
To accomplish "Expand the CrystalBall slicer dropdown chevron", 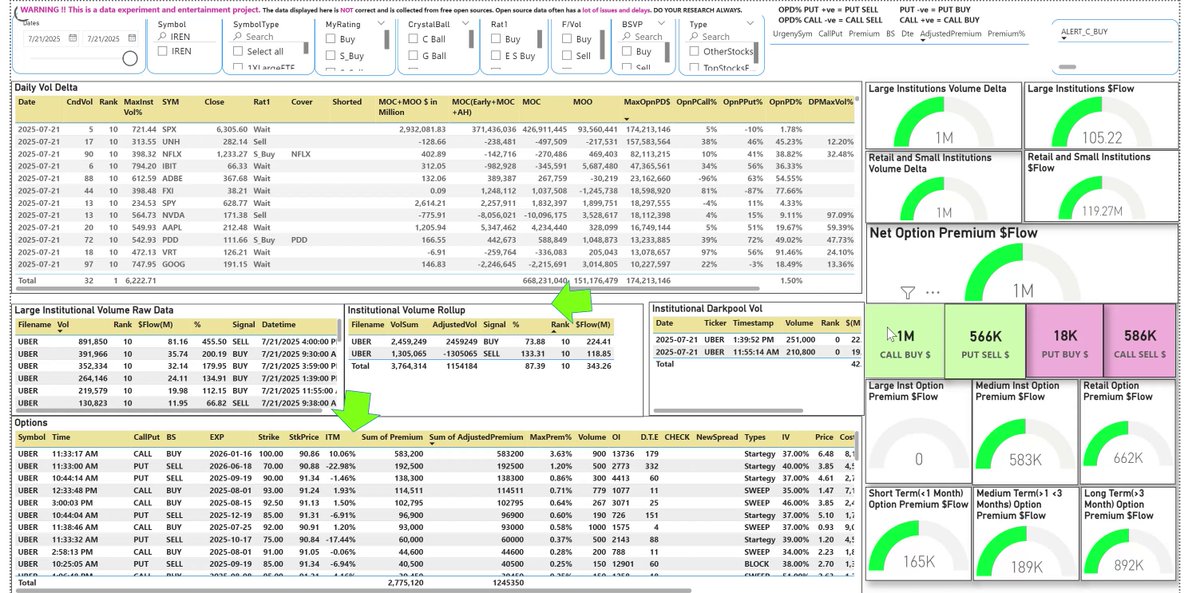I will pos(465,23).
